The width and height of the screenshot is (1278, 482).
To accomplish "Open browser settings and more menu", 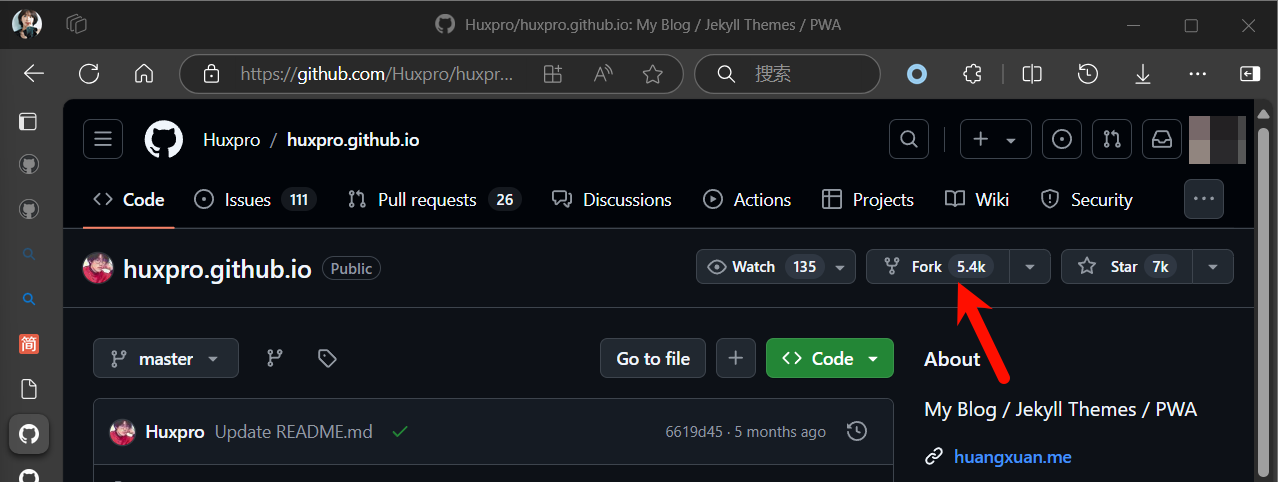I will tap(1197, 74).
